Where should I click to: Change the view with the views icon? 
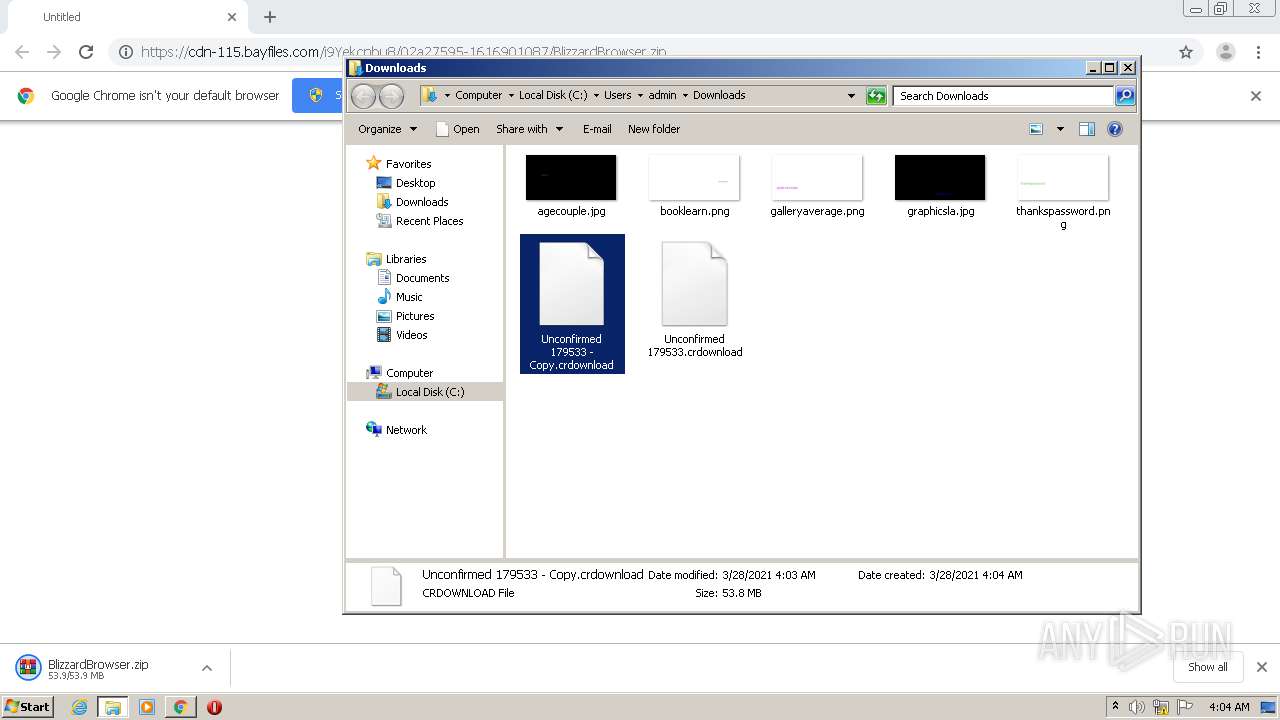point(1036,129)
